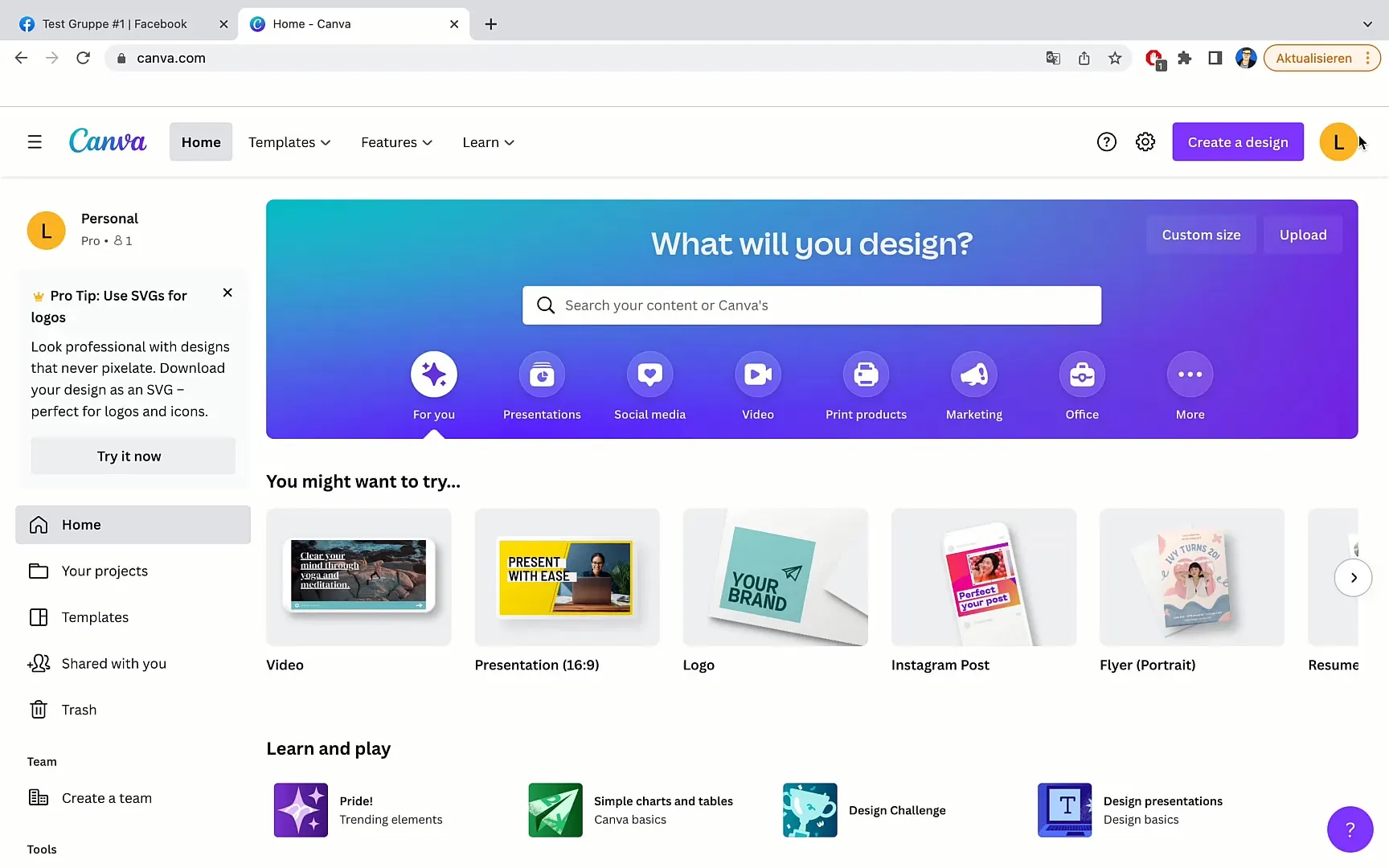Open Chrome menu three dots
The height and width of the screenshot is (868, 1389).
pyautogui.click(x=1368, y=58)
